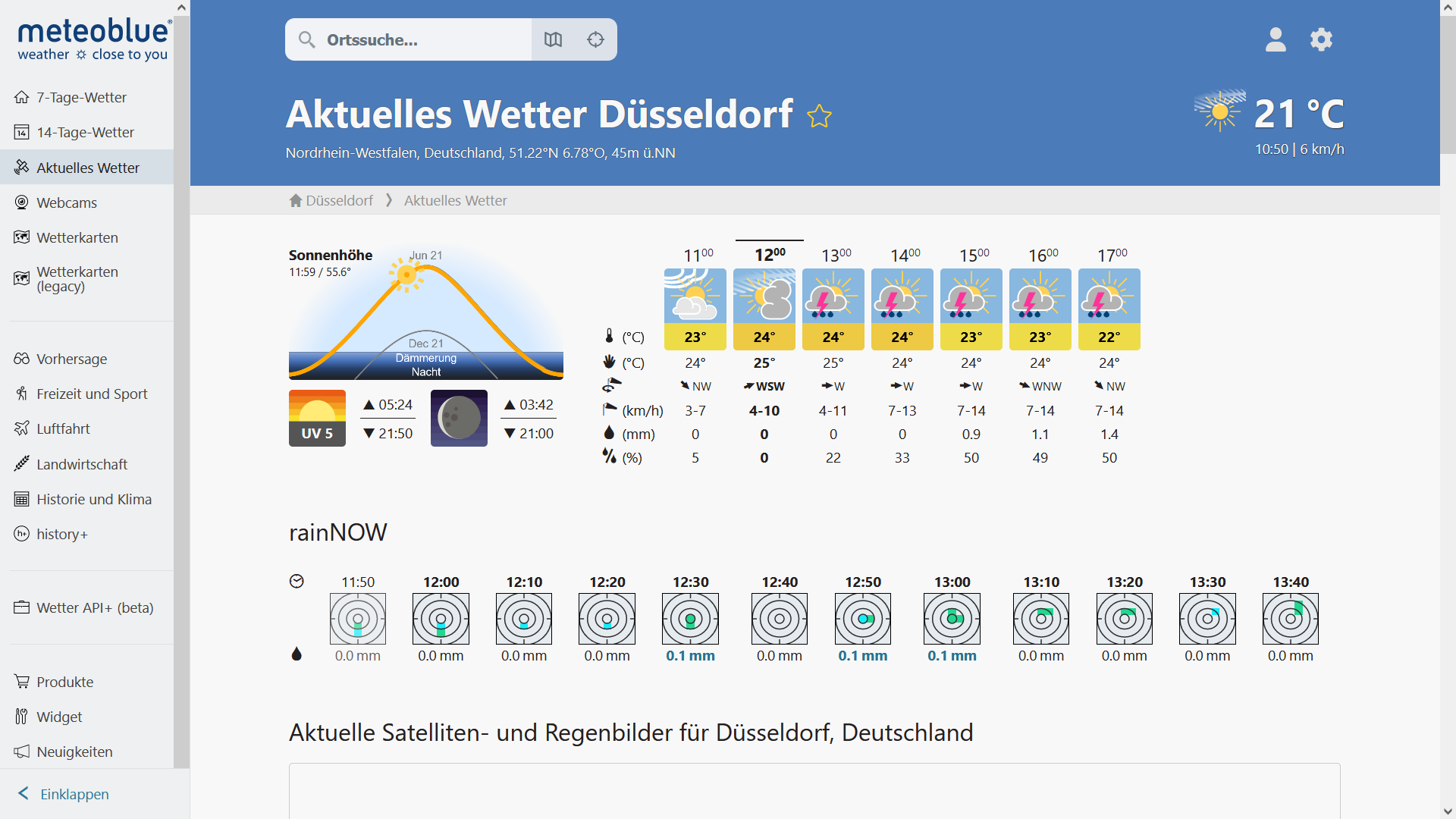Open Historie und Klima section
This screenshot has height=819, width=1456.
point(93,499)
